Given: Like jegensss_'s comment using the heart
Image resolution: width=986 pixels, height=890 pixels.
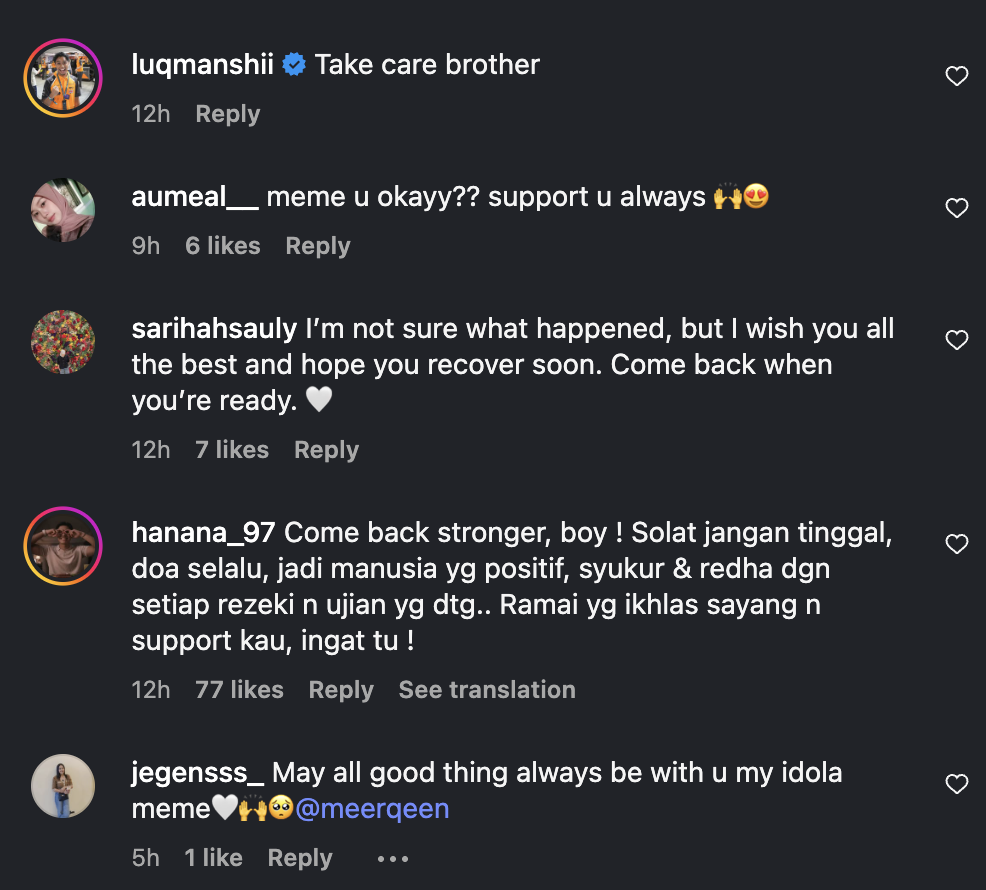Looking at the screenshot, I should (957, 784).
